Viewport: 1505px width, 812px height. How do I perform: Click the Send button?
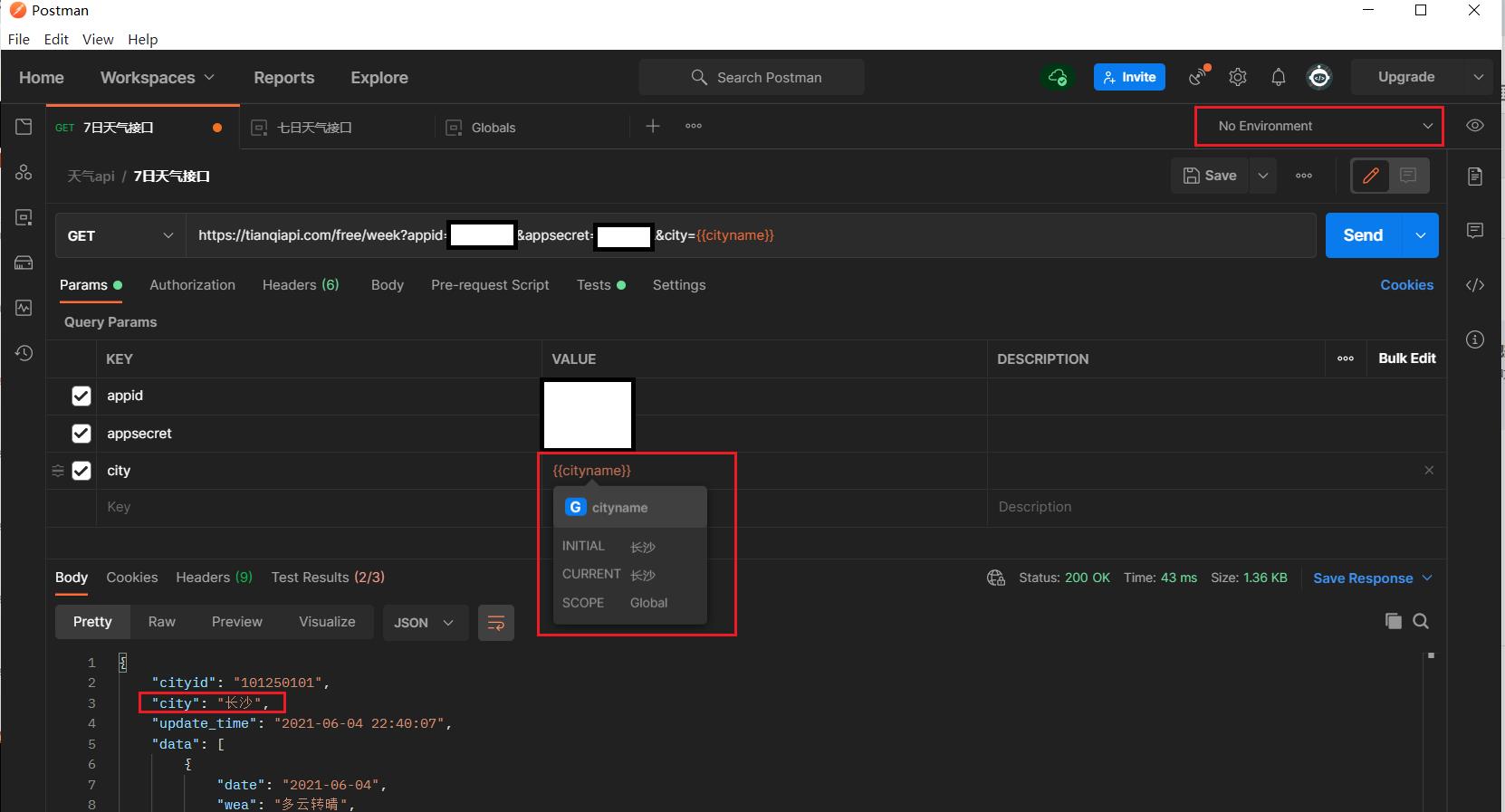(x=1363, y=235)
